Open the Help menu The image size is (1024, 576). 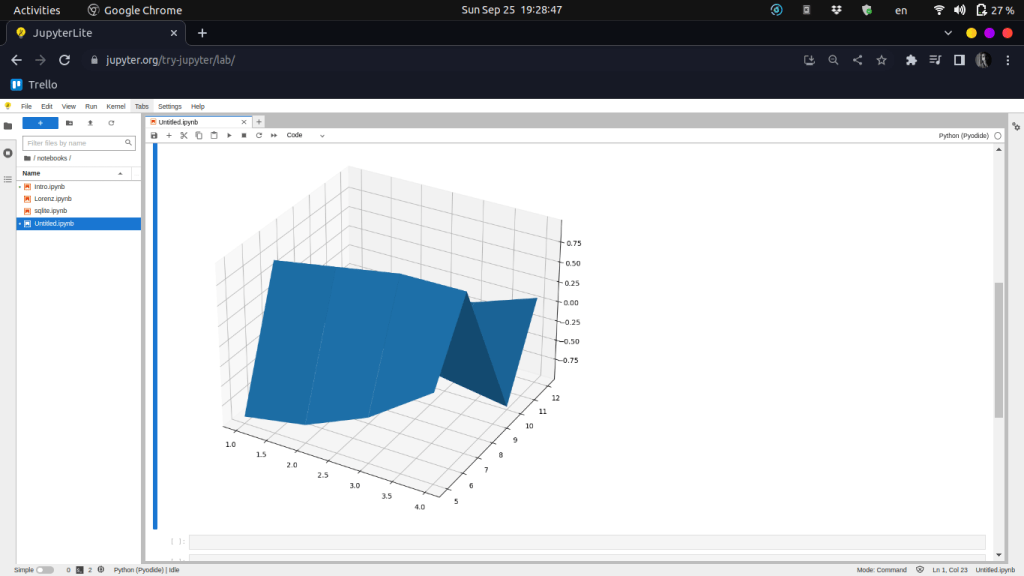pyautogui.click(x=198, y=106)
